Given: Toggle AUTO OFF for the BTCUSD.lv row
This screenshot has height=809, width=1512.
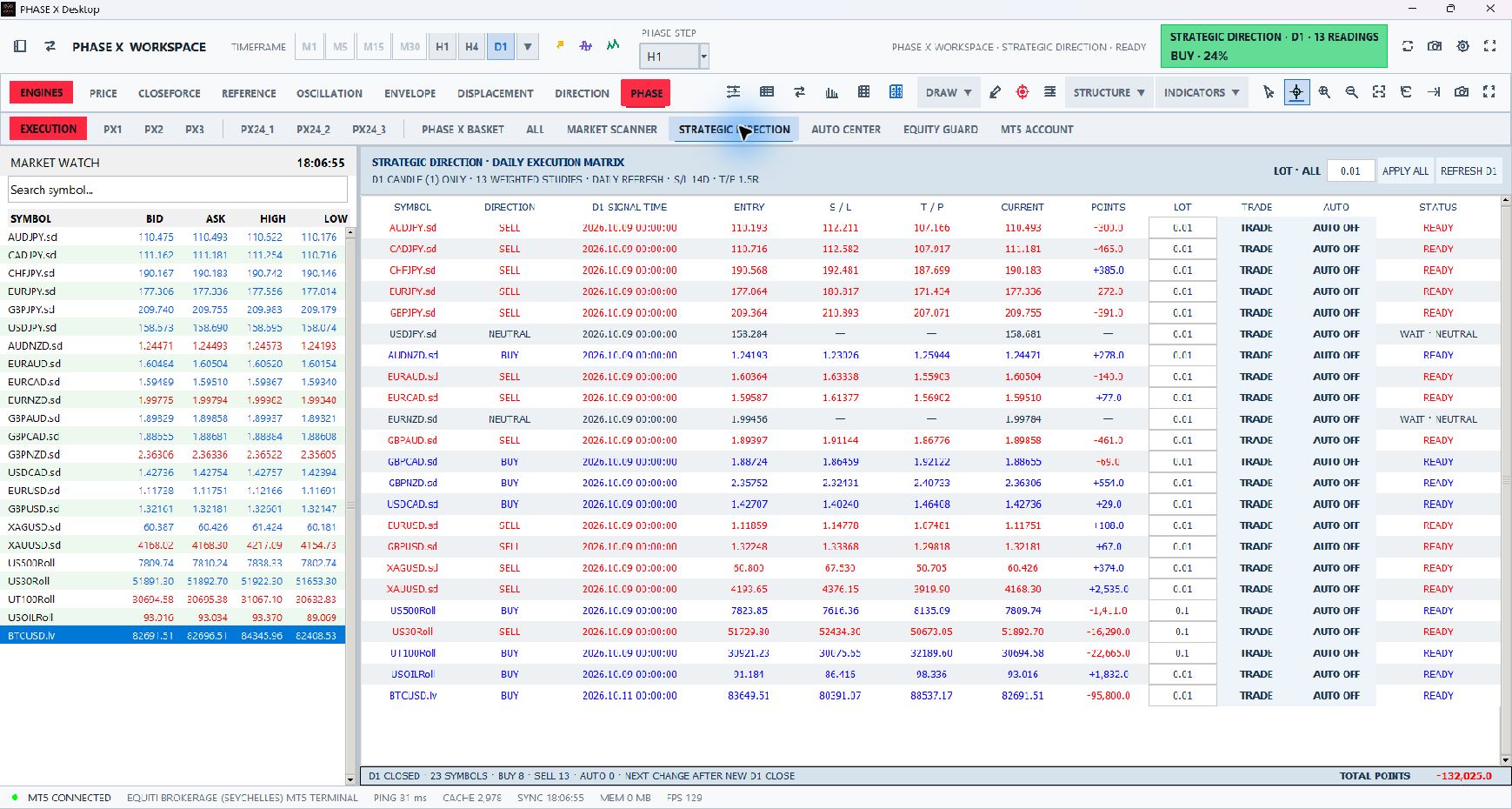Looking at the screenshot, I should point(1335,696).
